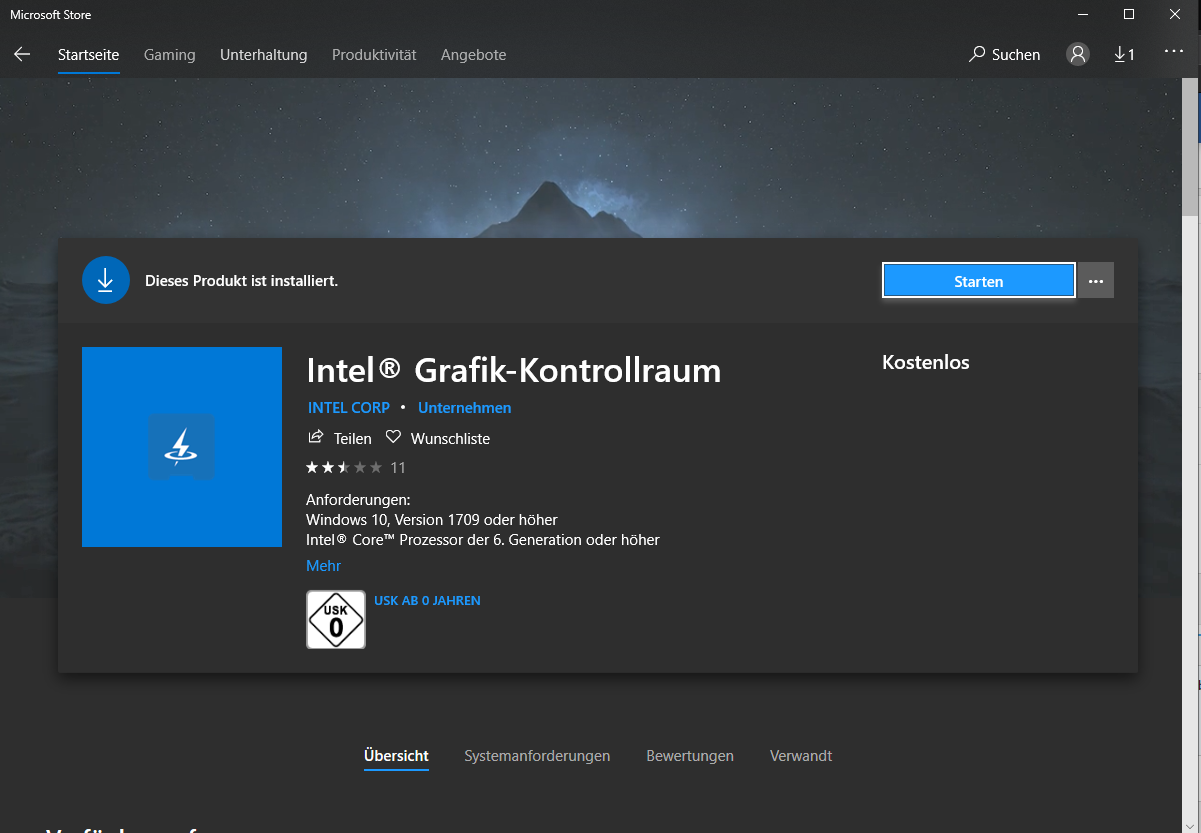1201x833 pixels.
Task: Click the Suchen search button
Action: [x=1005, y=55]
